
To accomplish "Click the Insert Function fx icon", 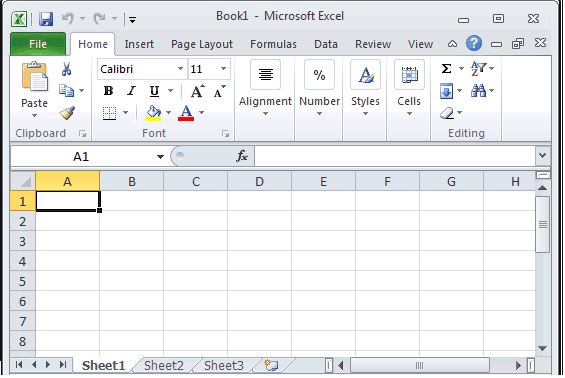I will tap(242, 156).
